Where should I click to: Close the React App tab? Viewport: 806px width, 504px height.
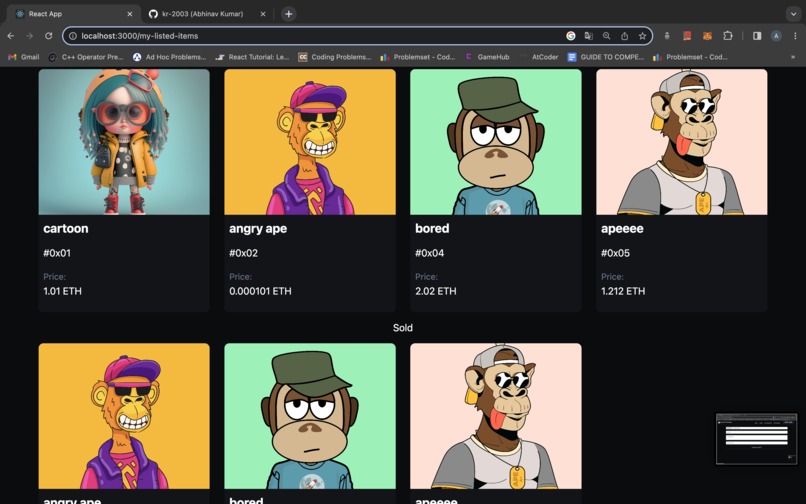tap(130, 14)
